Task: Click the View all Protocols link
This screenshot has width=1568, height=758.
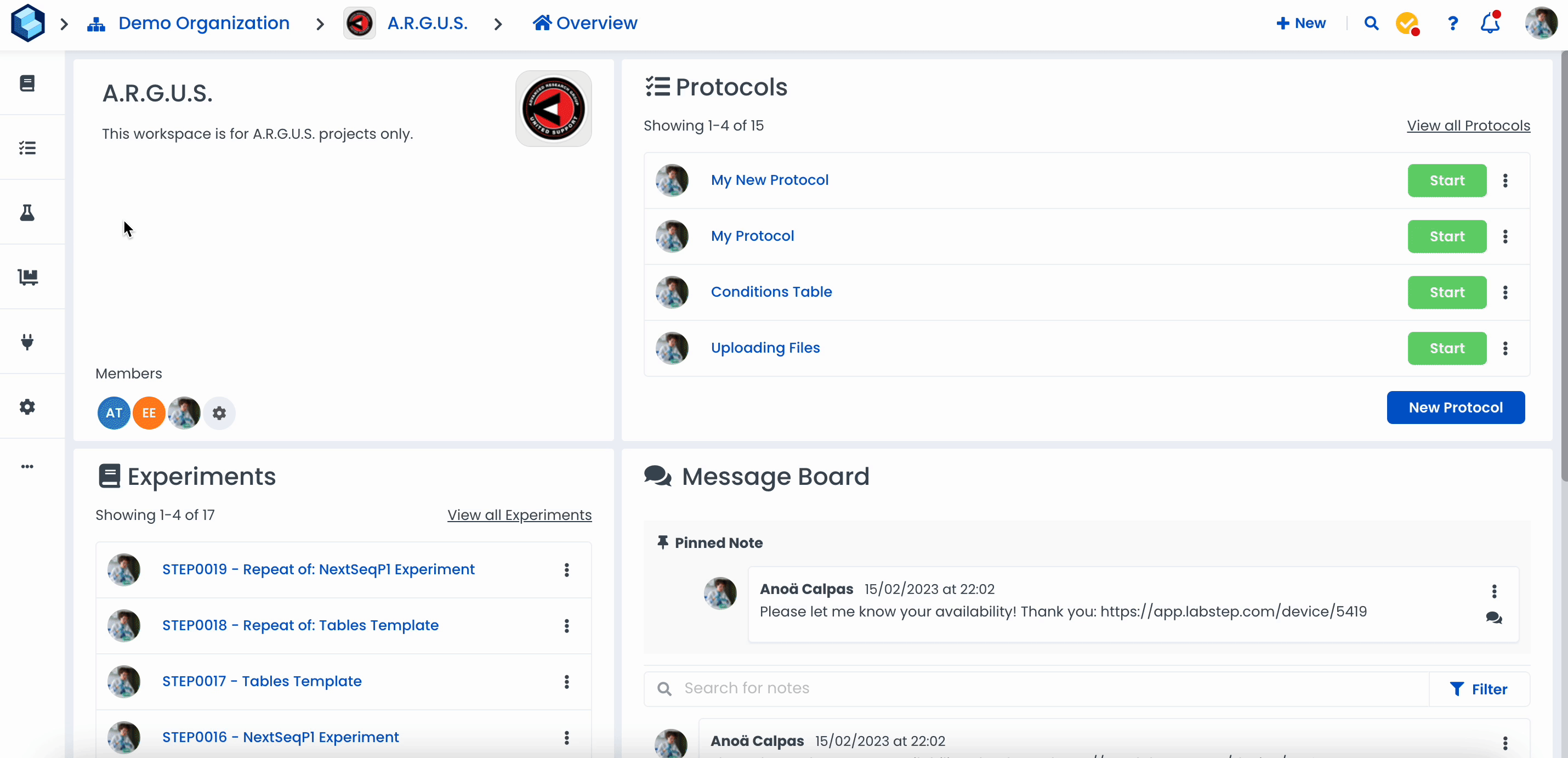Action: [1468, 126]
